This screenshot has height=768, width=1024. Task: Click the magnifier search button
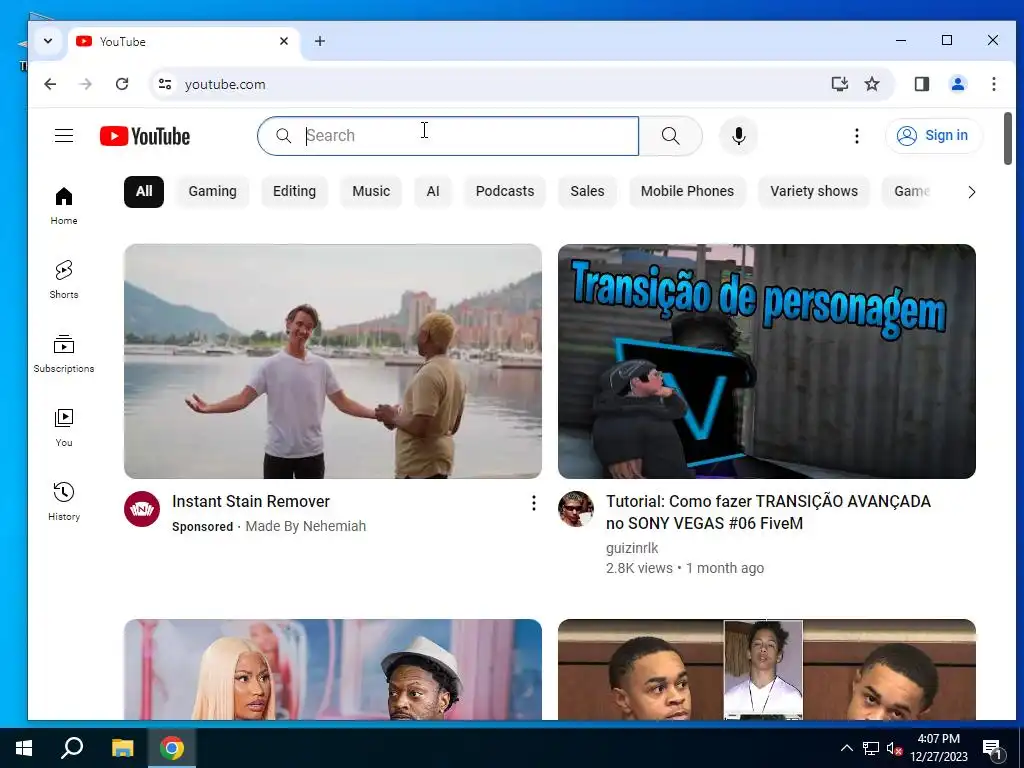671,136
